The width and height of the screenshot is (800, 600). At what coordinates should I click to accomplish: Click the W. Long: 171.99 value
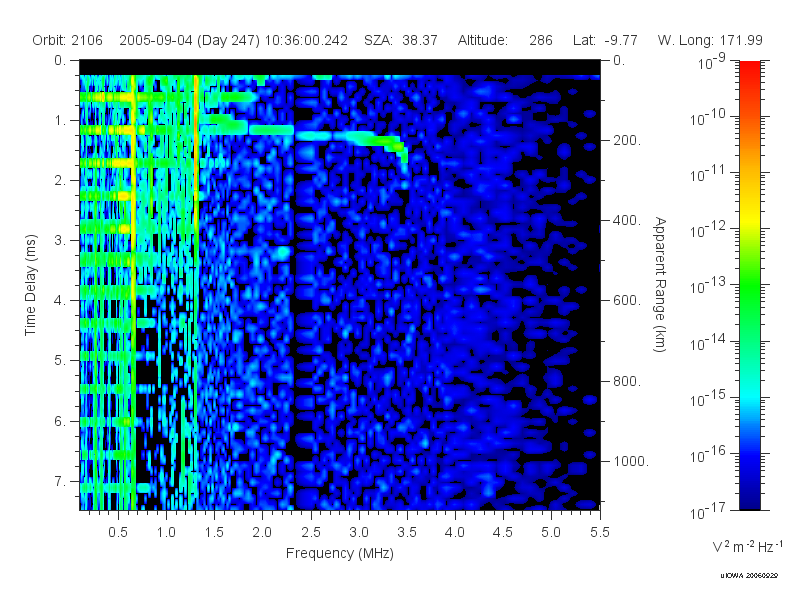coord(710,40)
